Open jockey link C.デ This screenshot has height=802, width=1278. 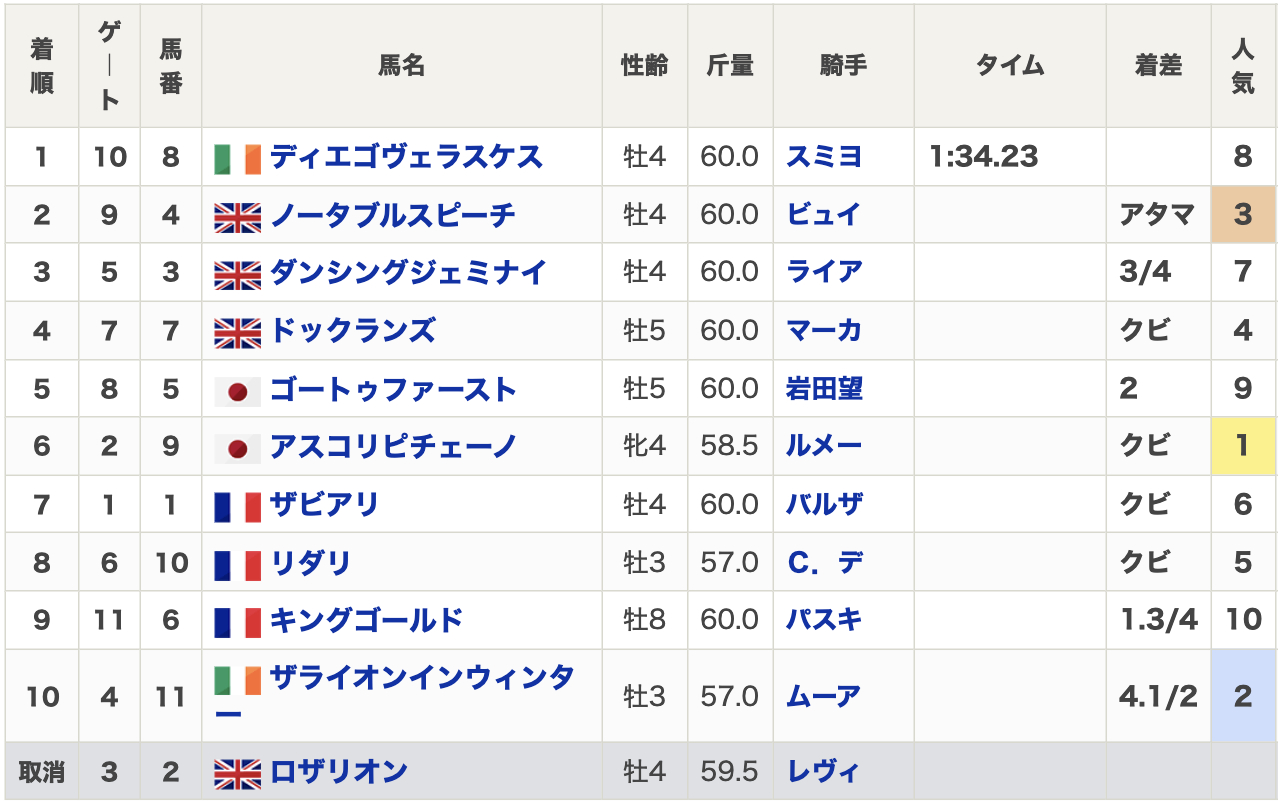click(x=824, y=562)
